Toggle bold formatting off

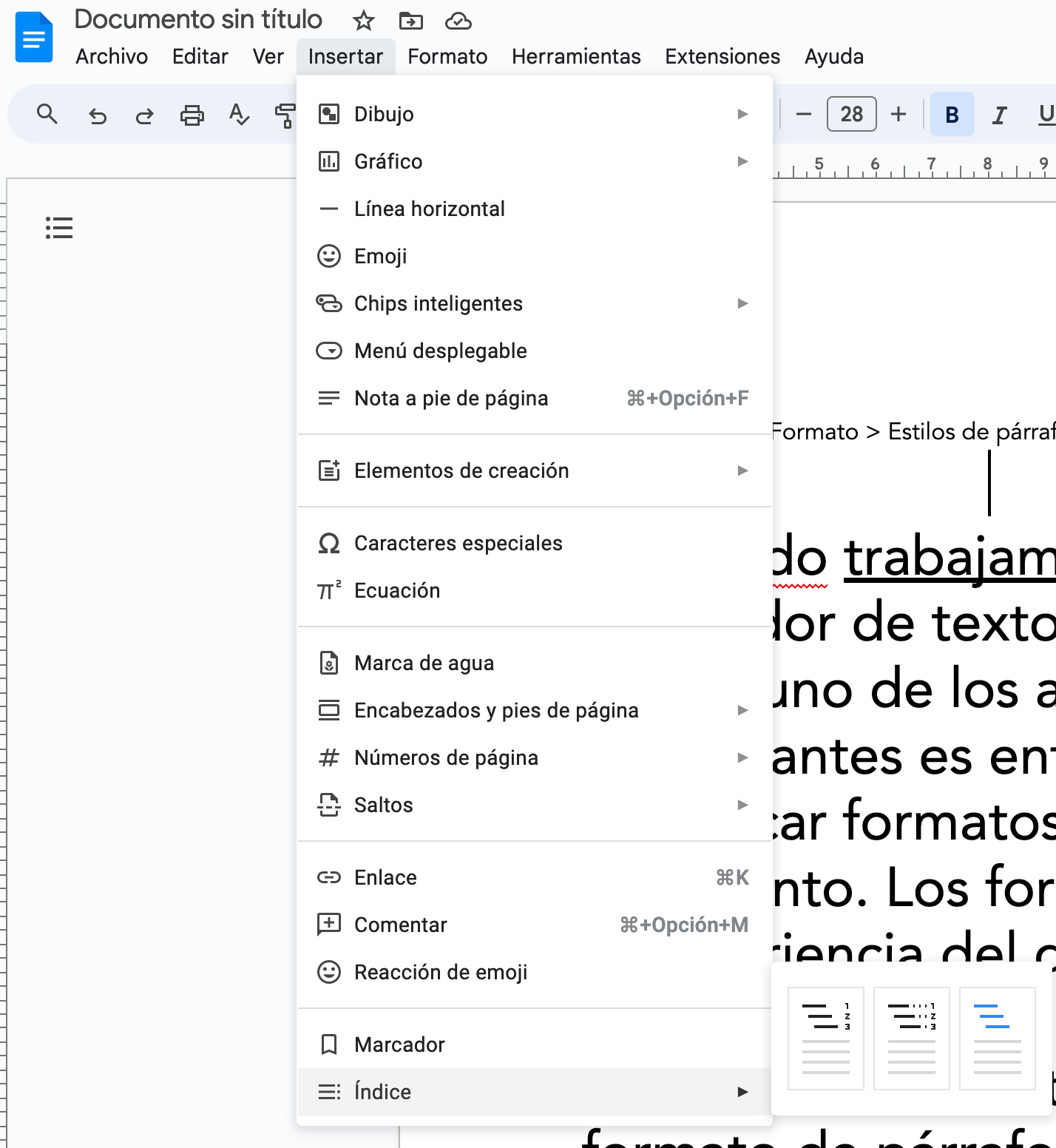click(952, 114)
